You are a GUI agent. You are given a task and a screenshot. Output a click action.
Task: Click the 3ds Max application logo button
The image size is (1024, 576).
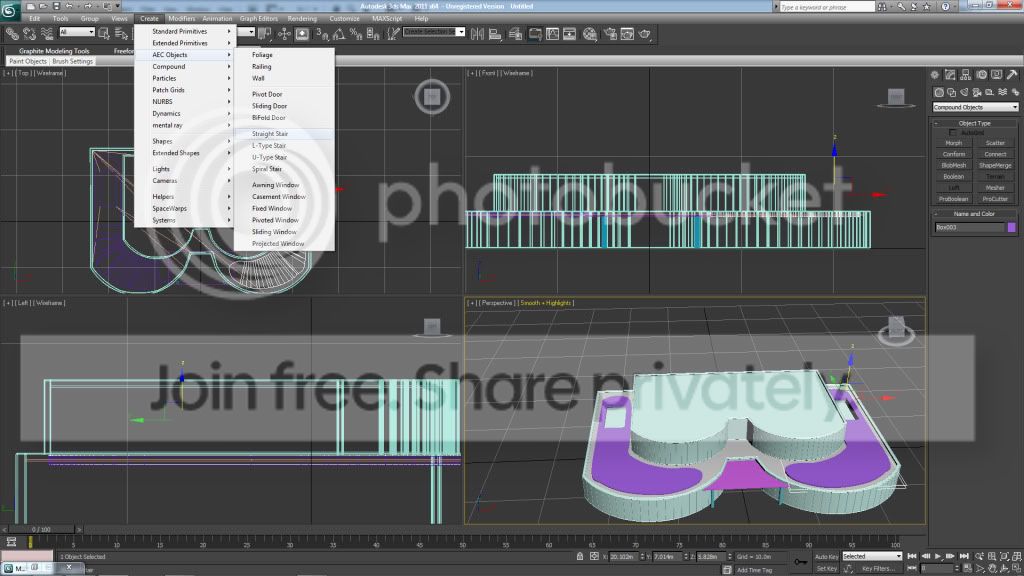click(9, 9)
